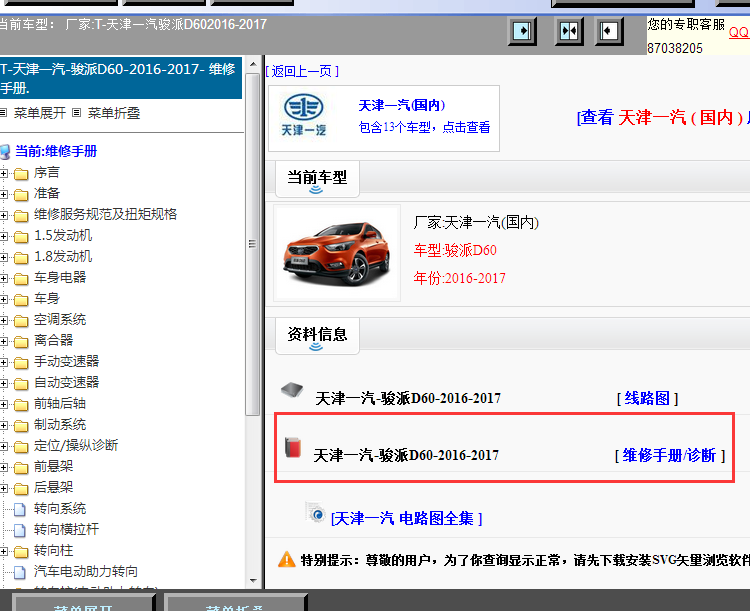The height and width of the screenshot is (611, 750).
Task: Click the 车身电器 folder icon
Action: point(21,278)
